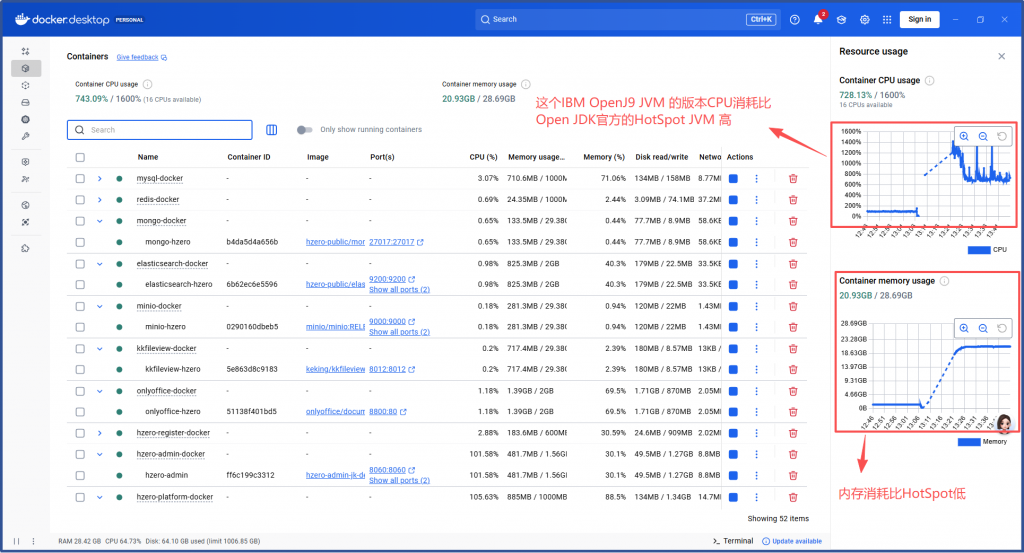Open Docker Desktop settings gear

click(x=864, y=19)
